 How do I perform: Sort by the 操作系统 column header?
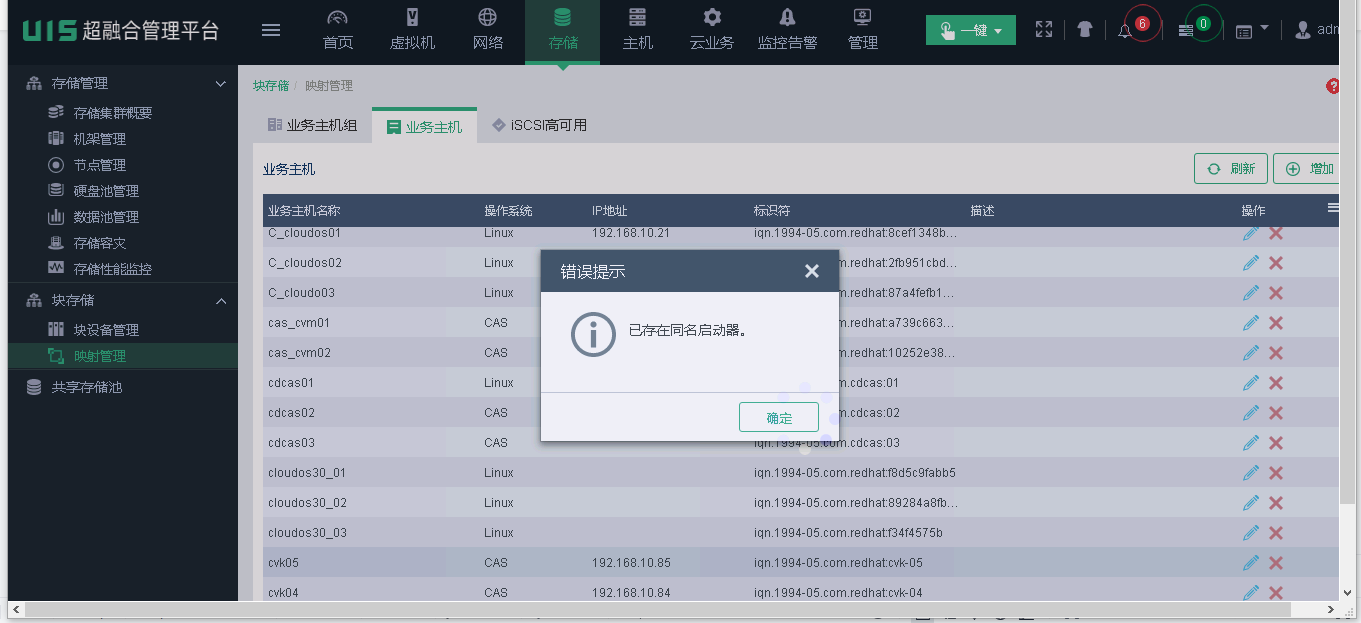[x=508, y=211]
